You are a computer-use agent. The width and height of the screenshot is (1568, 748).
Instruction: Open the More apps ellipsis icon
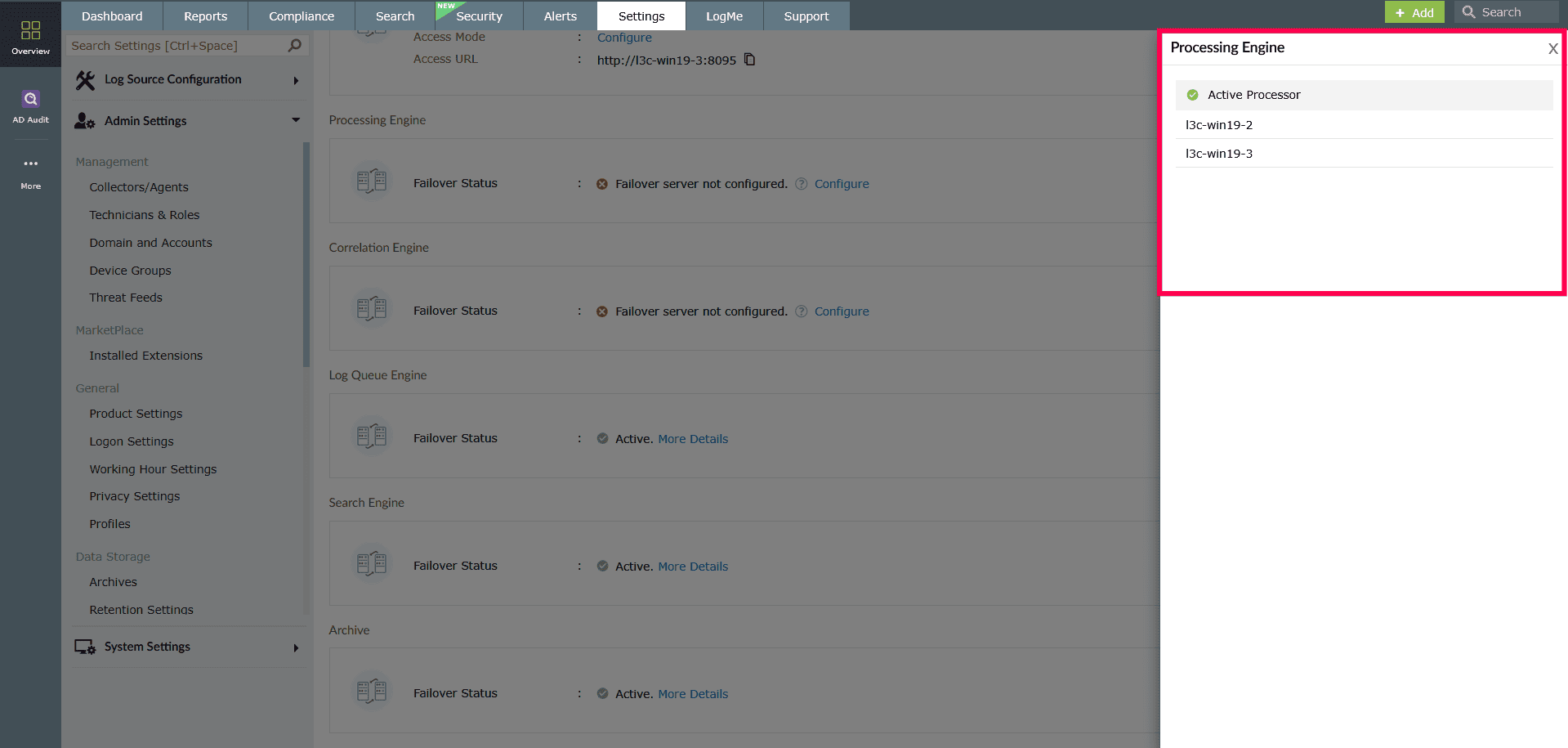(30, 163)
